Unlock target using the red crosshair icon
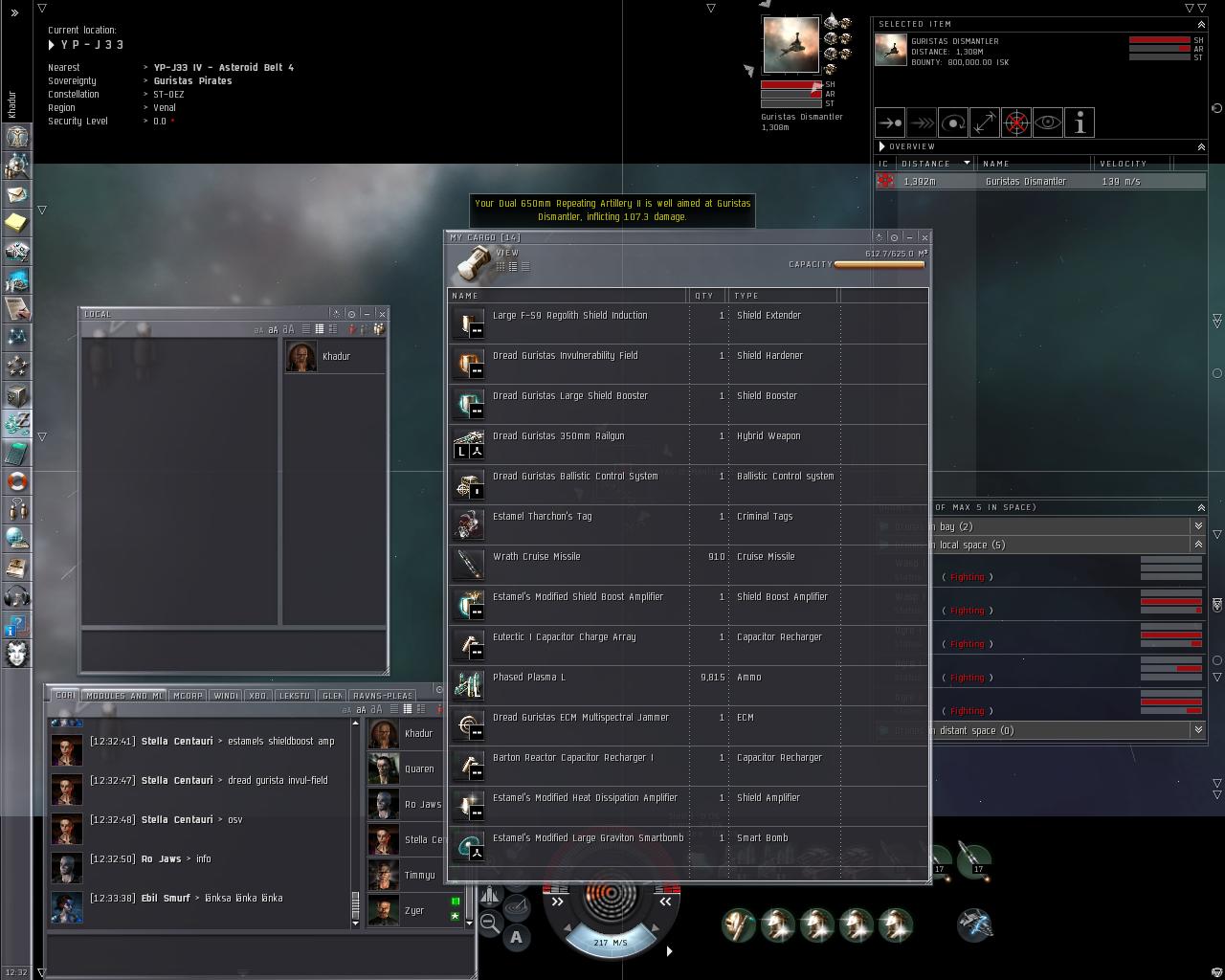The image size is (1225, 980). [x=1016, y=122]
